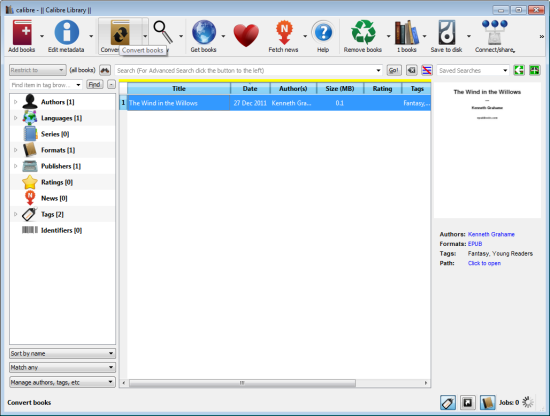
Task: Open Remove books dropdown arrow
Action: [x=388, y=36]
